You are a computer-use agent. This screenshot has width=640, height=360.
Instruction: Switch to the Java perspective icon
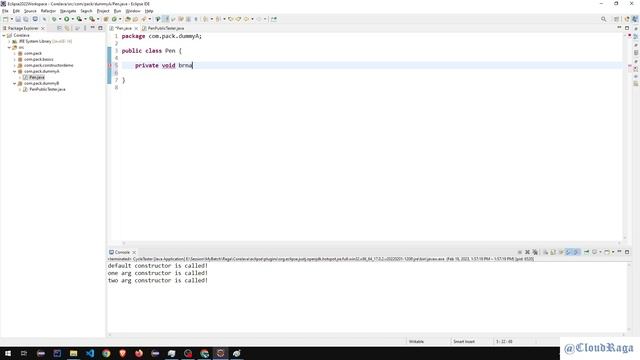(635, 19)
